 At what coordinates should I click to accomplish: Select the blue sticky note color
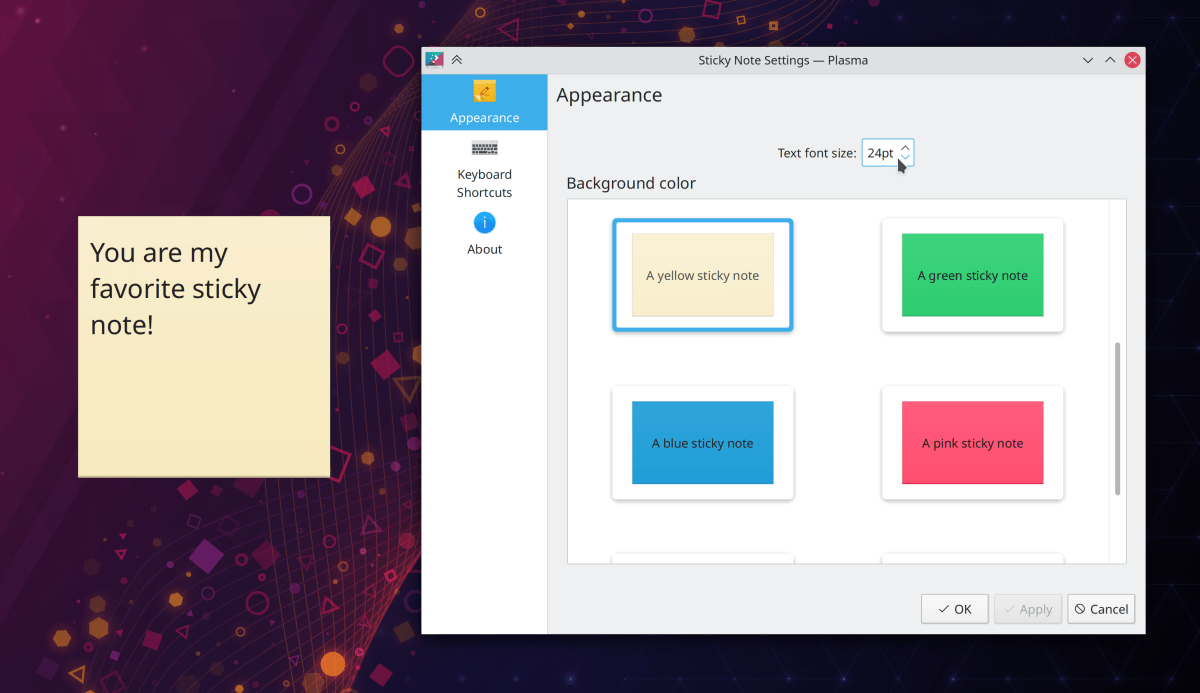[702, 443]
